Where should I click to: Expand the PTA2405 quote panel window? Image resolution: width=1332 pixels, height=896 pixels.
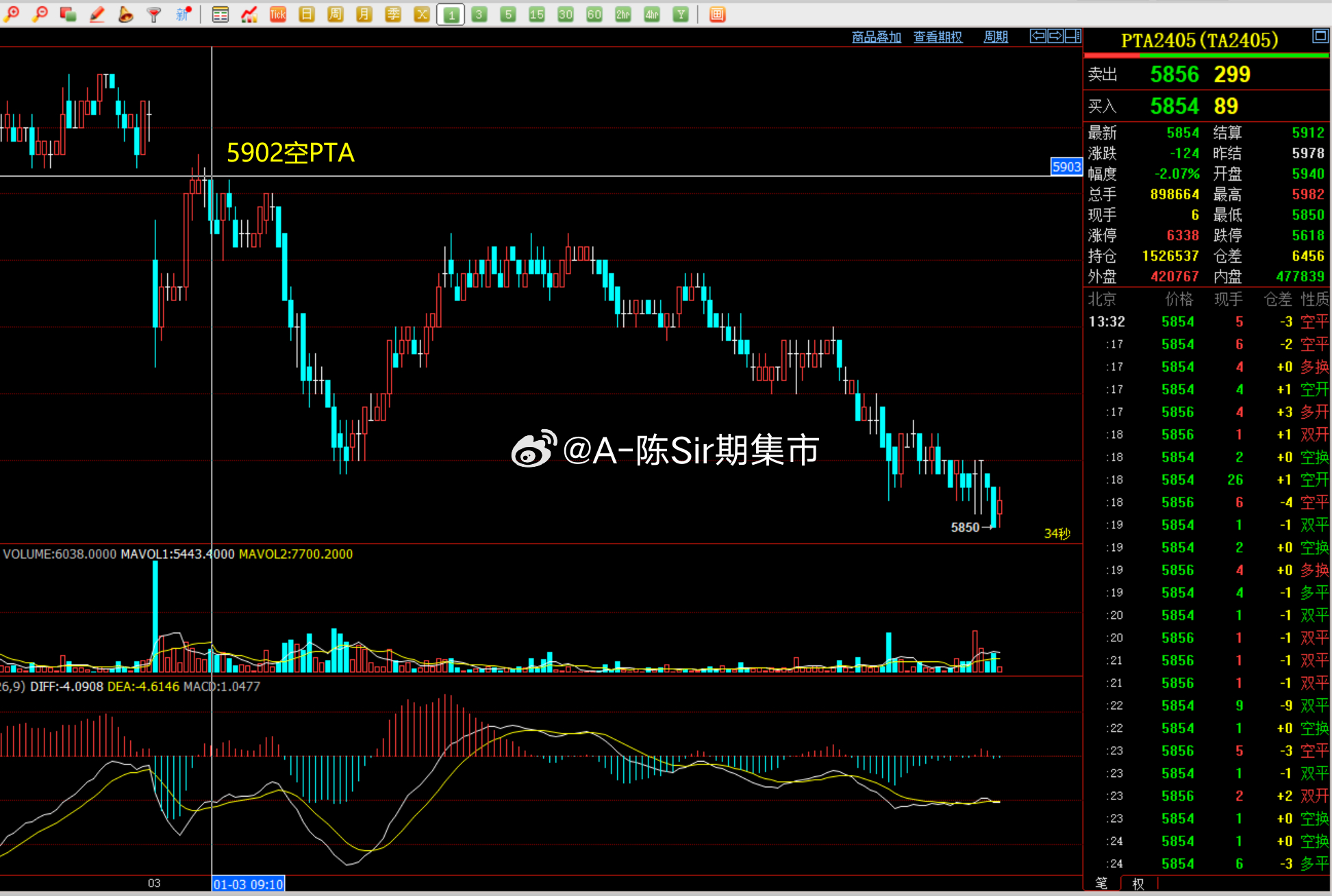pos(1320,36)
